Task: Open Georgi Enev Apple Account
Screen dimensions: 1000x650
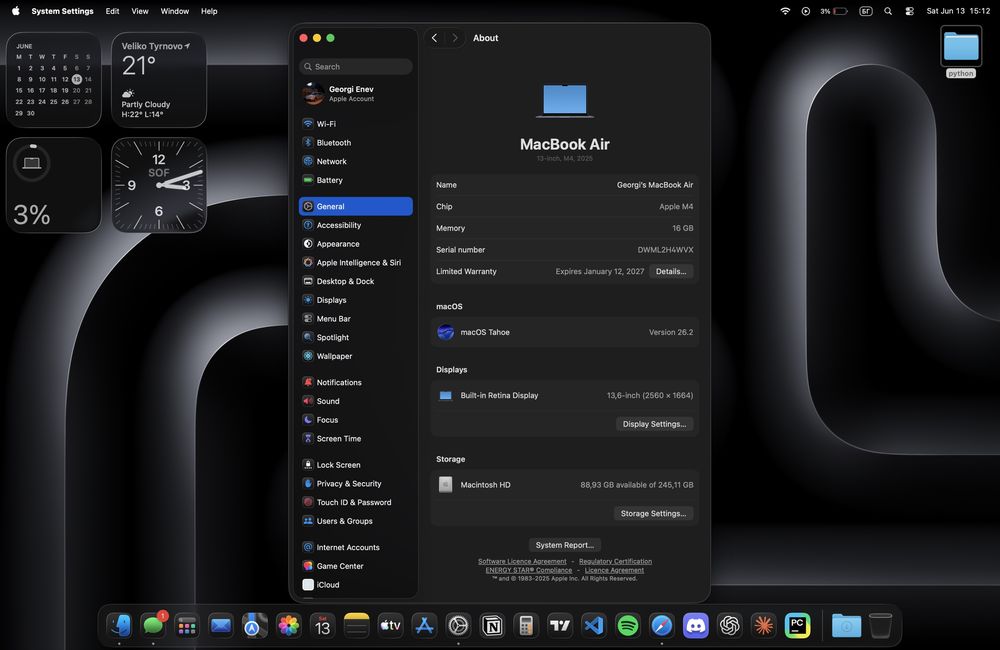Action: coord(355,94)
